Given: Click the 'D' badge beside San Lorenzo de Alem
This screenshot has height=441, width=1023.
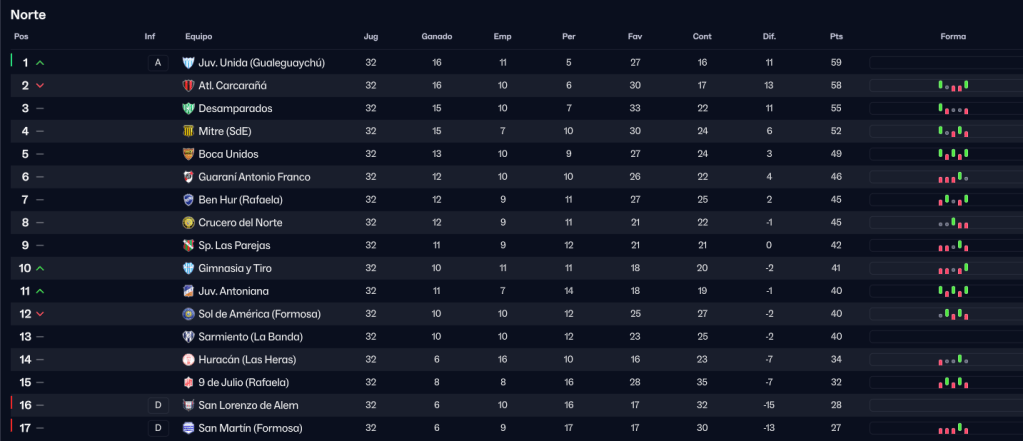Looking at the screenshot, I should point(156,405).
